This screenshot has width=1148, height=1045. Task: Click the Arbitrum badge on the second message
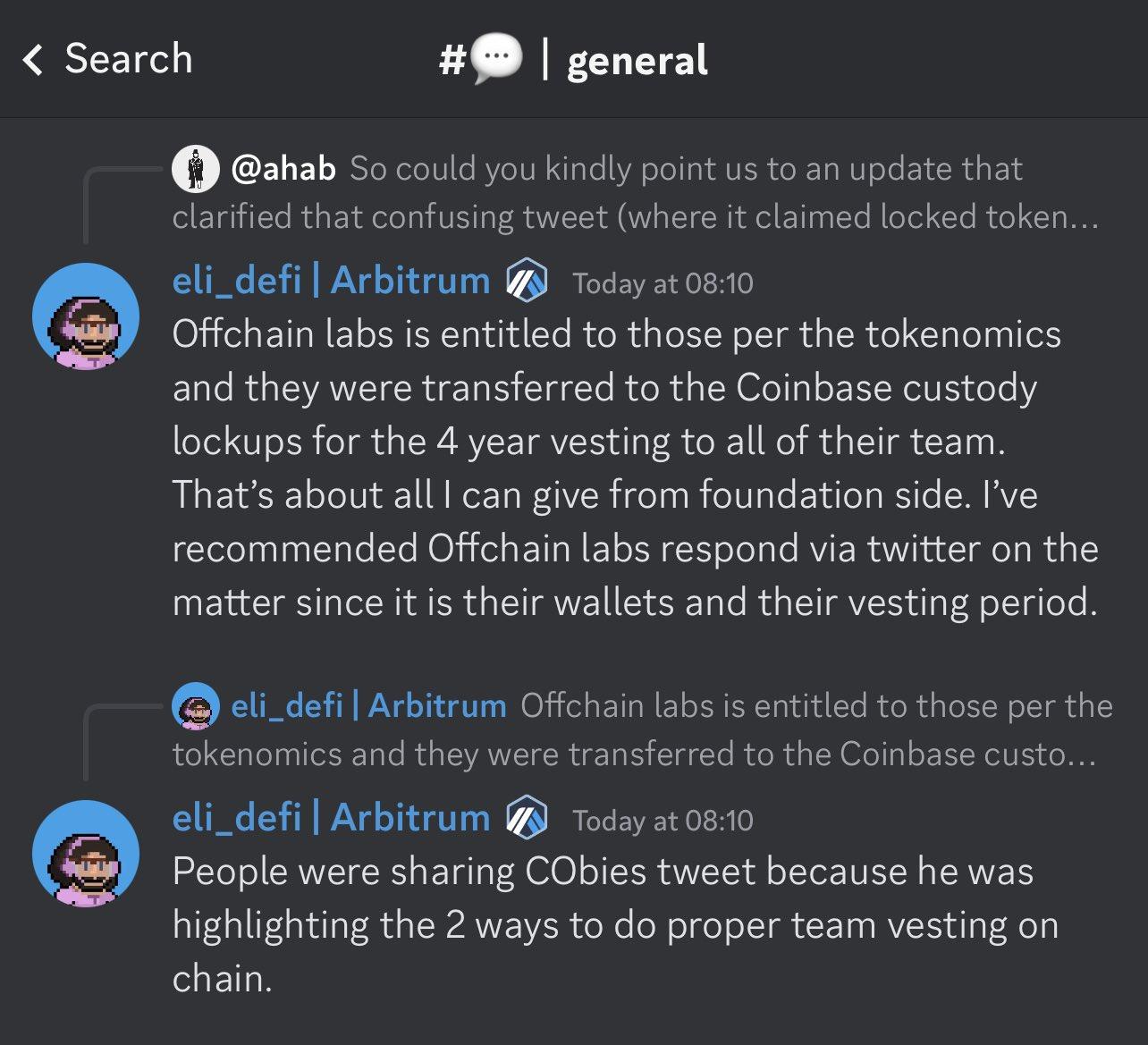(x=527, y=816)
